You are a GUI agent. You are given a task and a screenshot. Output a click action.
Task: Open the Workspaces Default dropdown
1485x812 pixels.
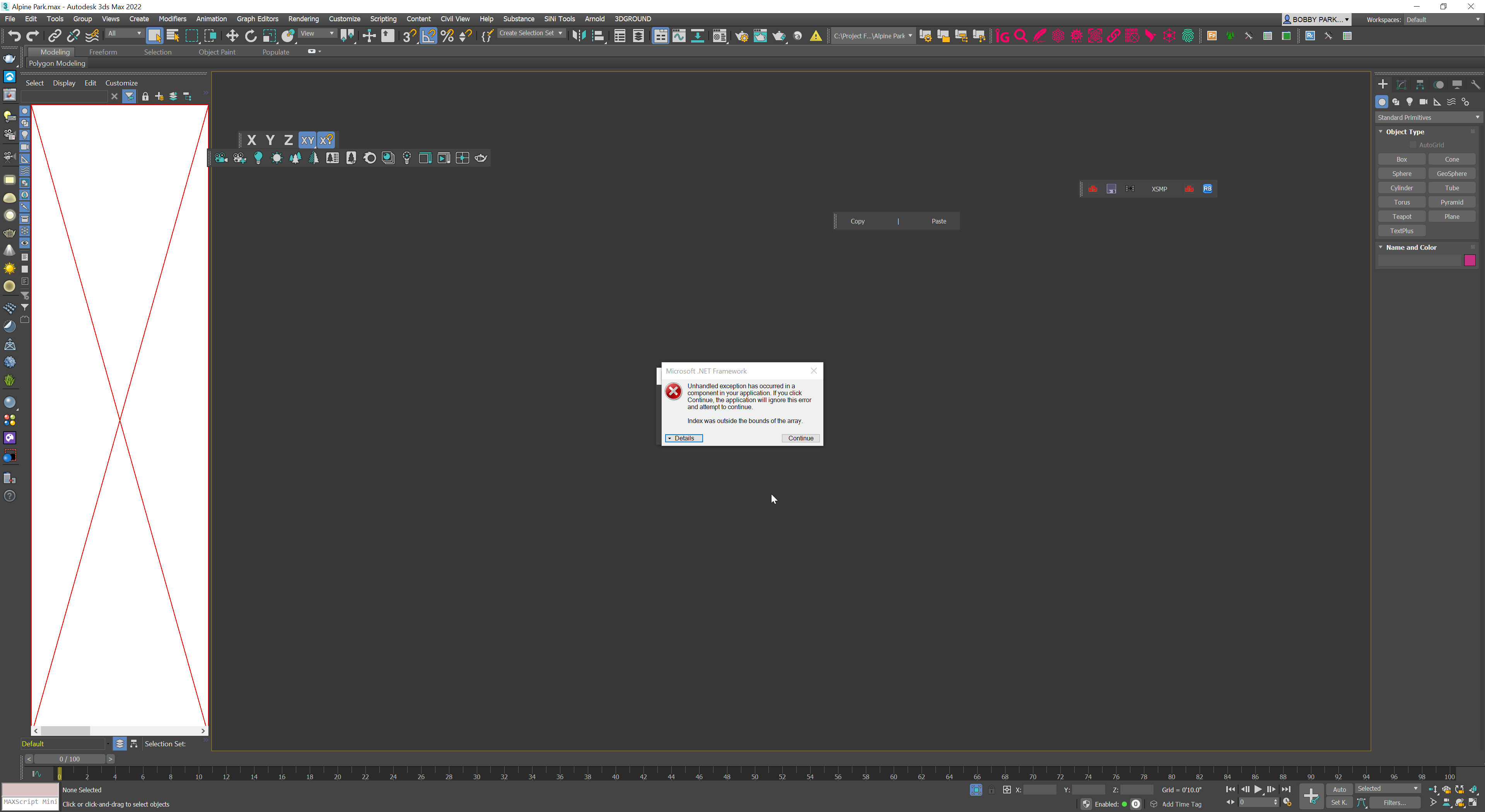tap(1443, 20)
